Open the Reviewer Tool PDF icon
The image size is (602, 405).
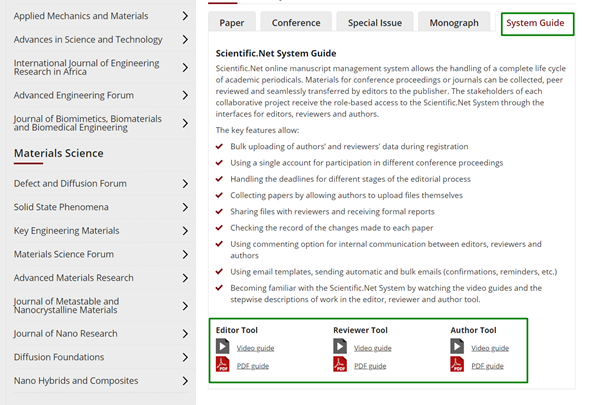pos(340,364)
